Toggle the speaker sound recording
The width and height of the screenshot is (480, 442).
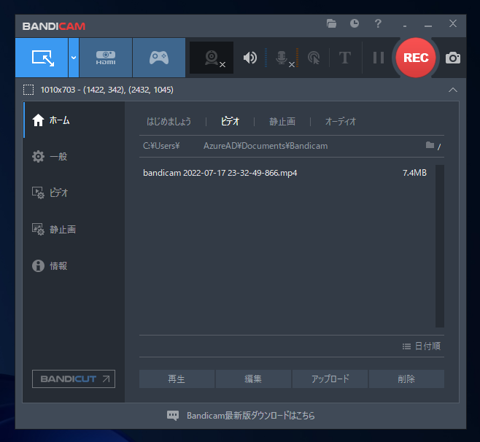(x=250, y=58)
